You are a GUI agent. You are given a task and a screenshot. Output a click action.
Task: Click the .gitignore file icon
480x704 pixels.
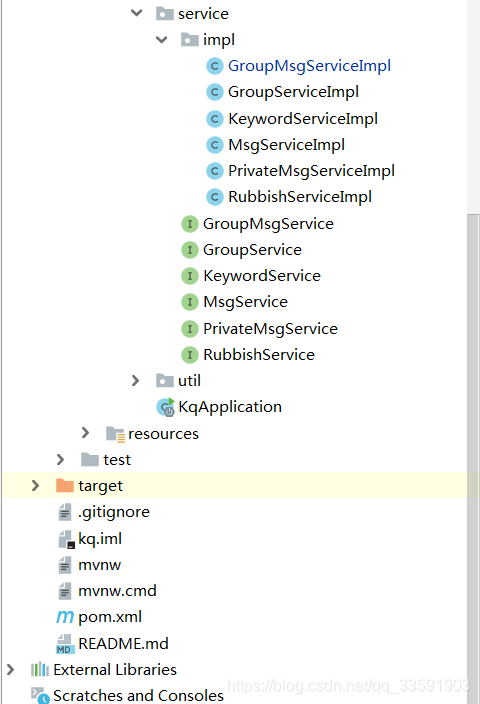click(x=65, y=512)
